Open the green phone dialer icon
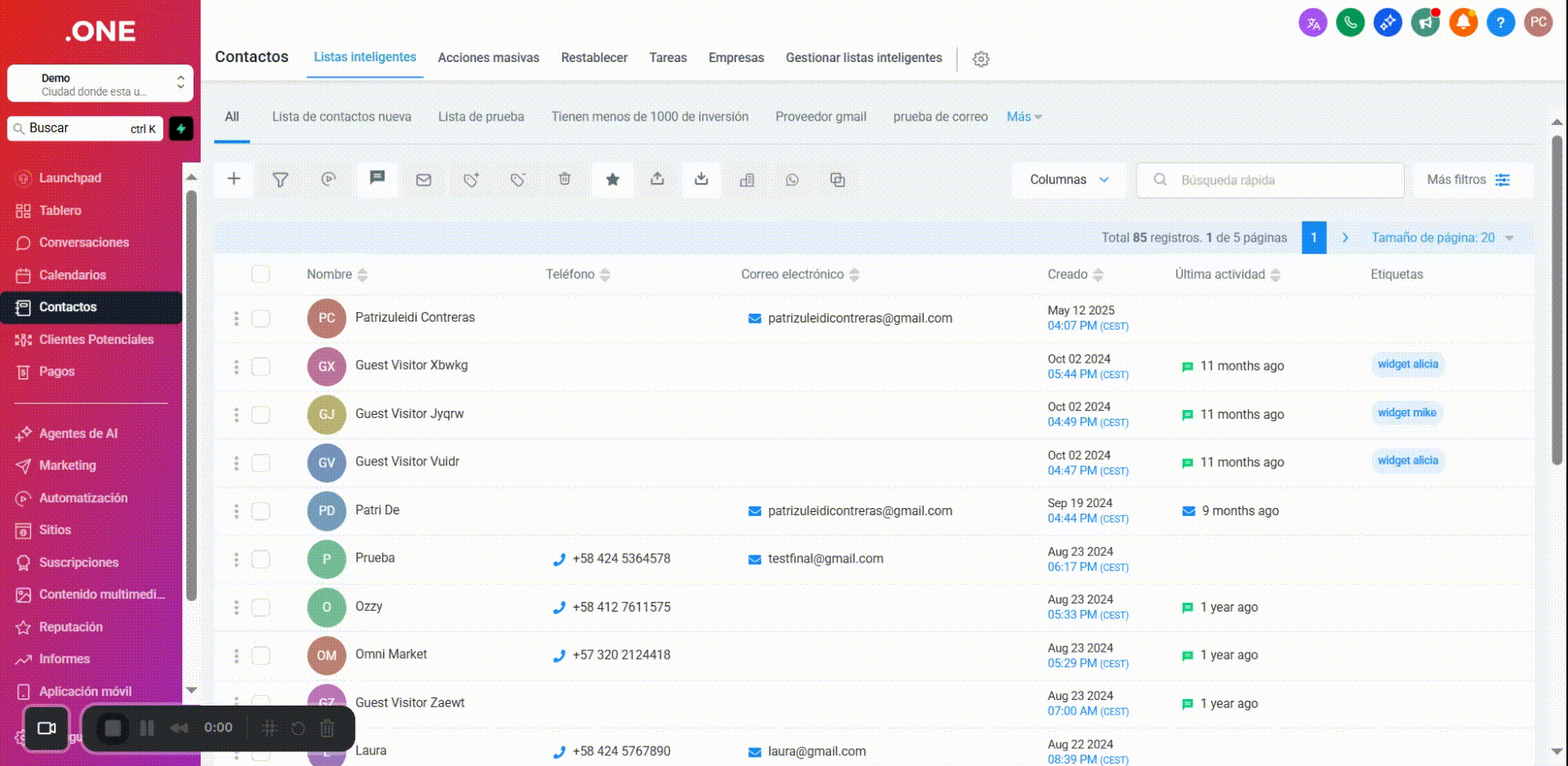Viewport: 1568px width, 766px height. [x=1350, y=23]
